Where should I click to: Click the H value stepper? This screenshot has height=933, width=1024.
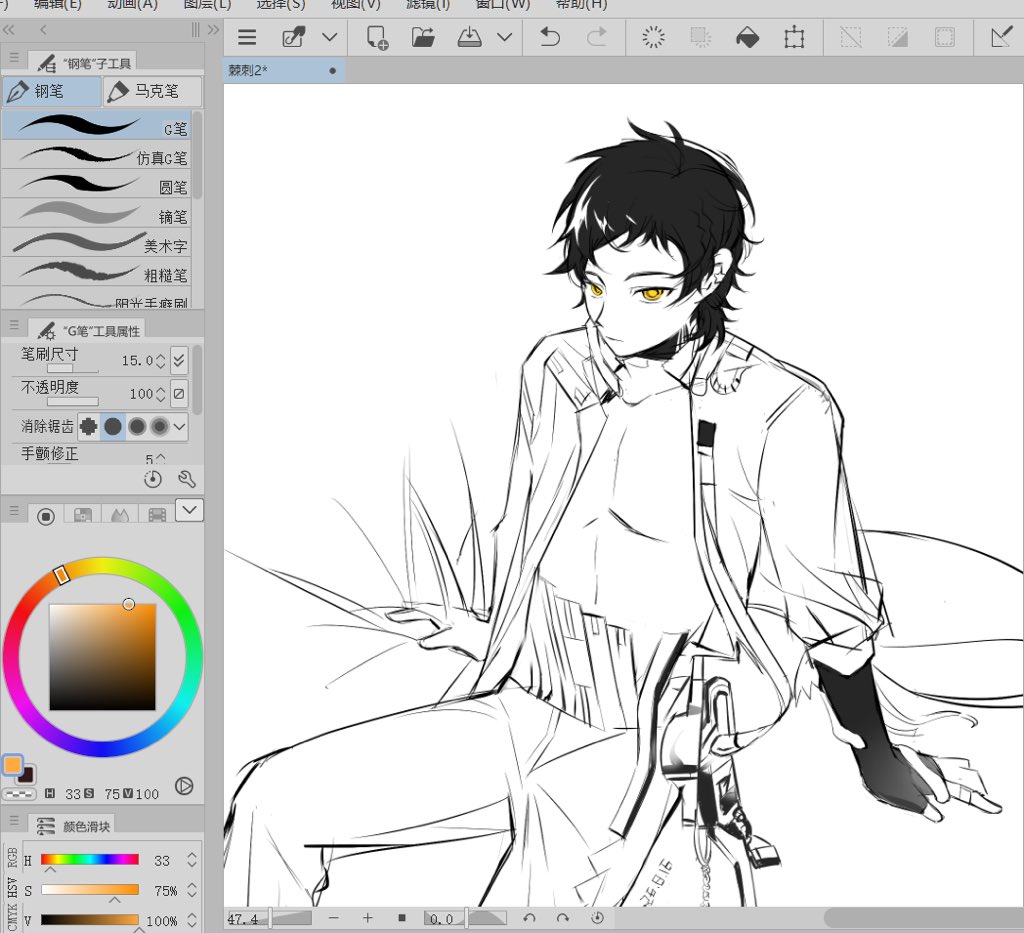tap(191, 859)
